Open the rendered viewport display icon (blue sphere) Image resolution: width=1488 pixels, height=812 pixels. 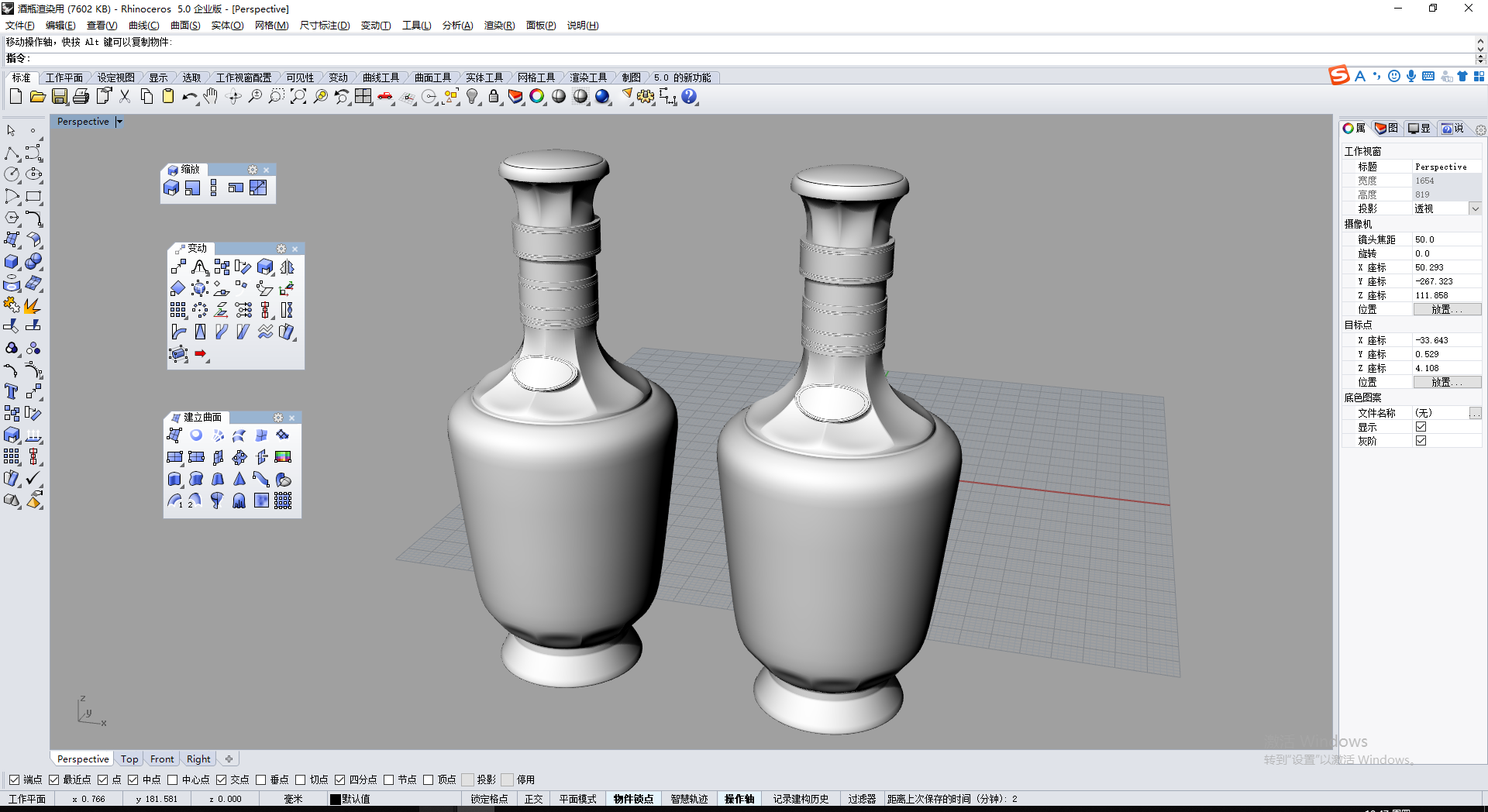coord(603,97)
